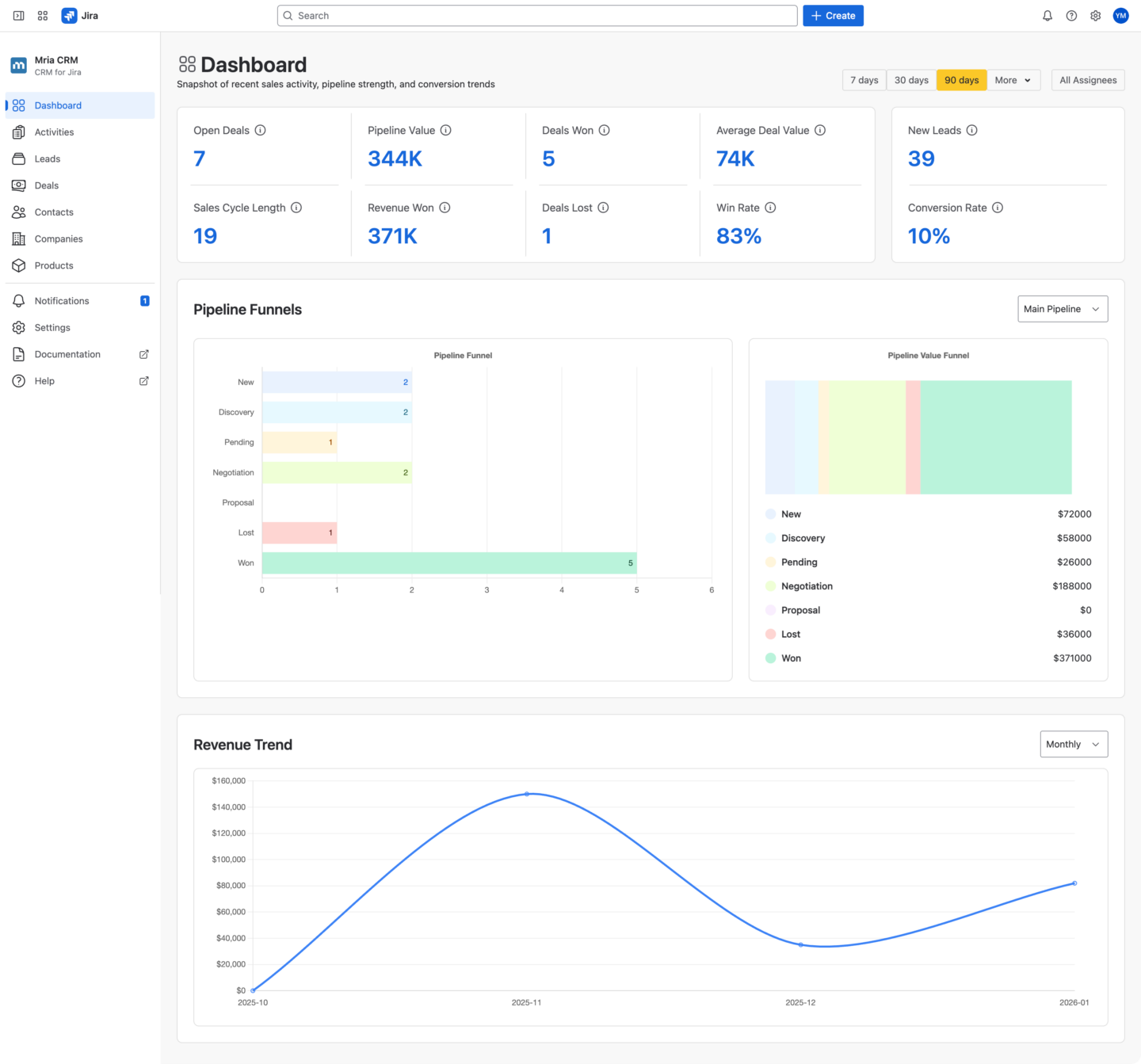Open the Deals section
The height and width of the screenshot is (1064, 1141).
pyautogui.click(x=46, y=185)
